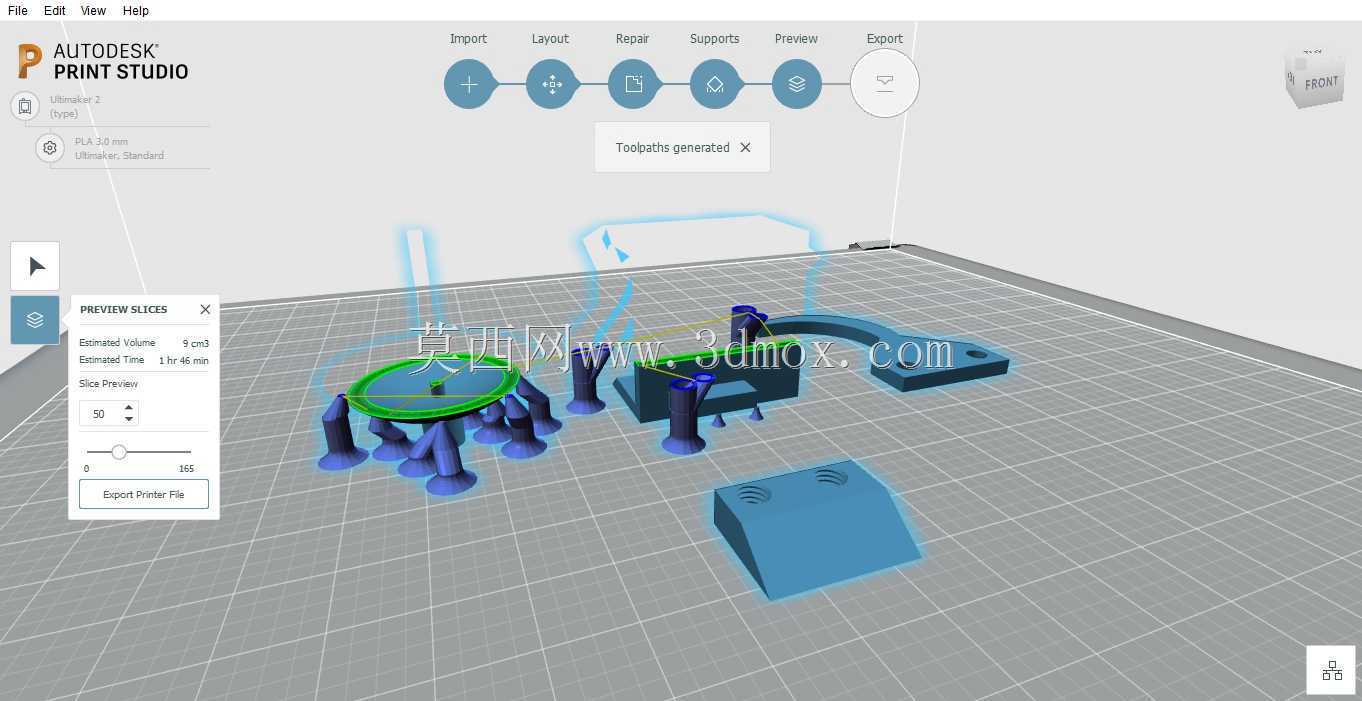Select the arrow pointer tool
Viewport: 1362px width, 701px height.
click(x=35, y=266)
